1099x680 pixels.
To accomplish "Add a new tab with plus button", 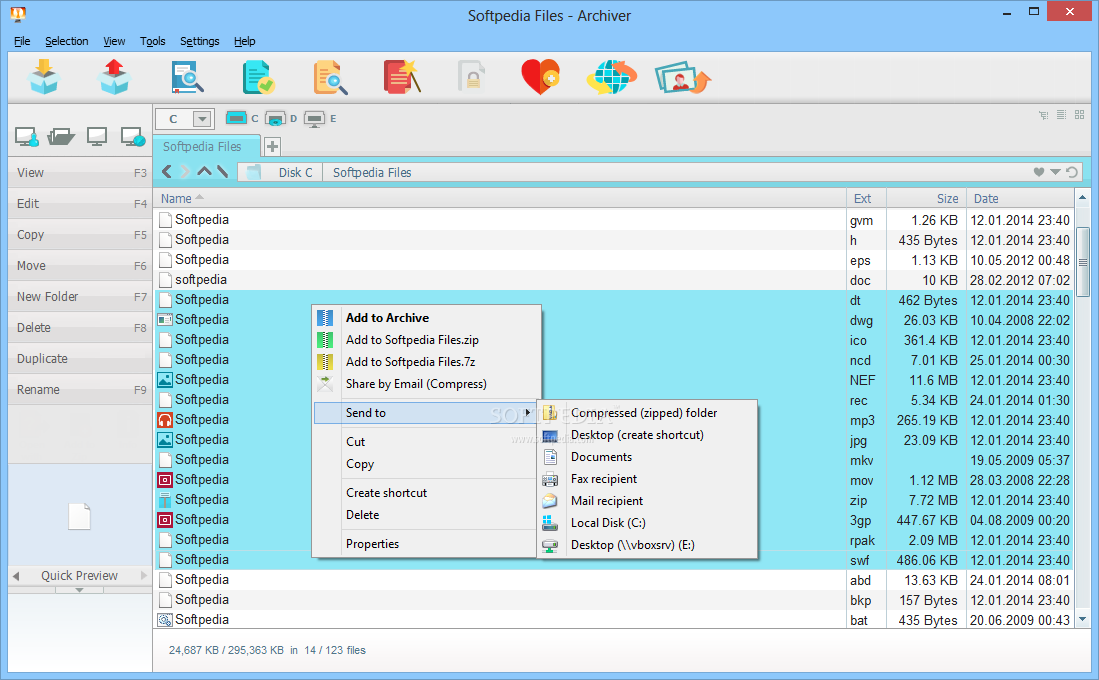I will click(x=272, y=147).
